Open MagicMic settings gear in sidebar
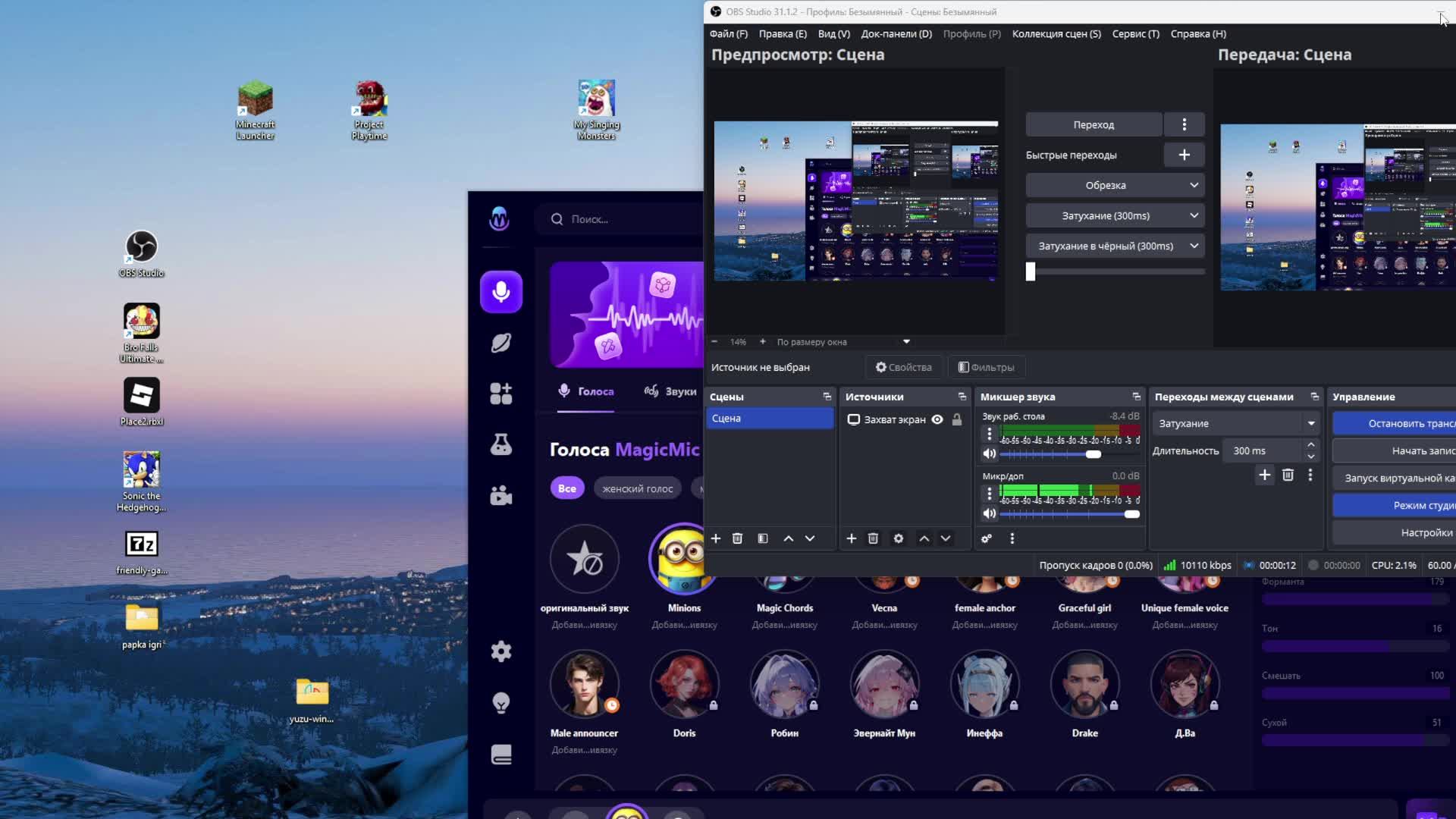Screen dimensions: 1456x819 click(500, 651)
